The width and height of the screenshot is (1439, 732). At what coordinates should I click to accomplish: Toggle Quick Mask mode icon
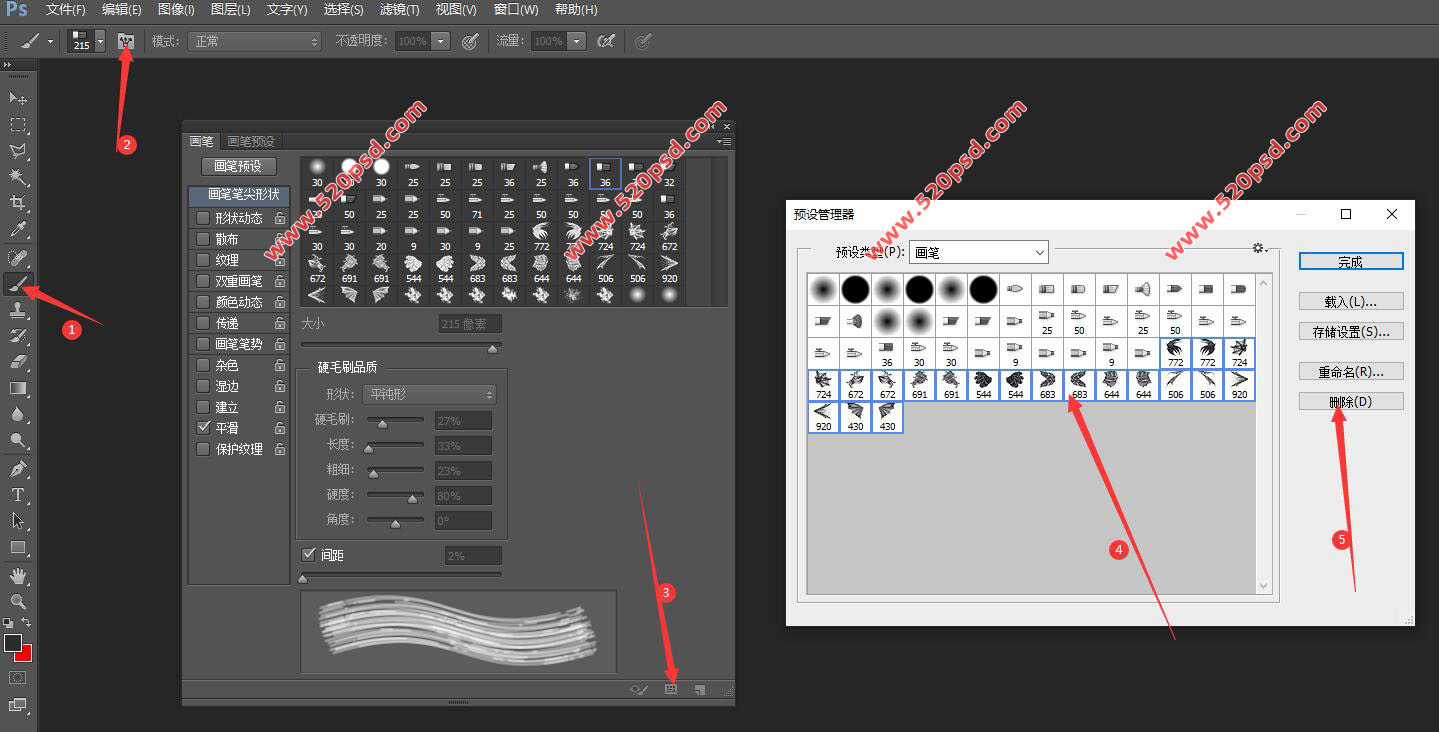18,677
